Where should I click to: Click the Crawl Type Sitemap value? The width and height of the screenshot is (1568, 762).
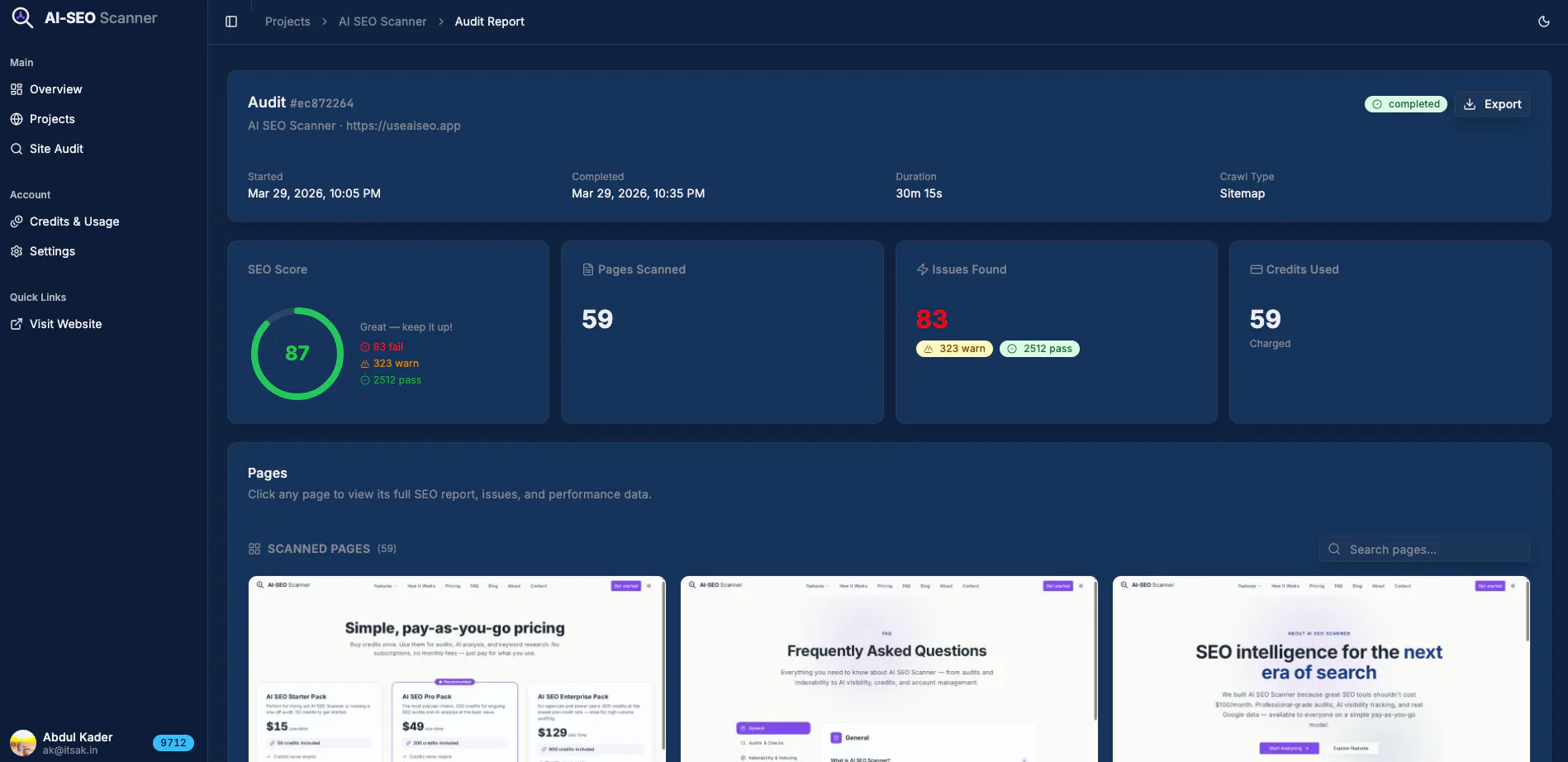pos(1242,193)
